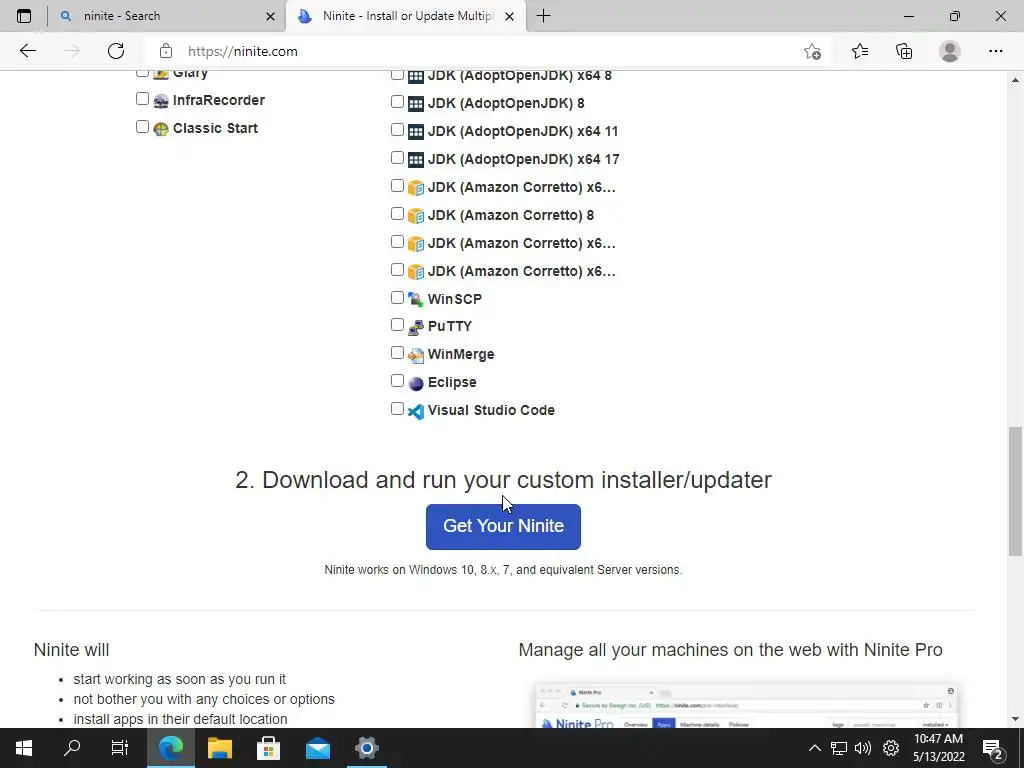Click the scrollbar down arrow
1024x768 pixels.
[1015, 719]
